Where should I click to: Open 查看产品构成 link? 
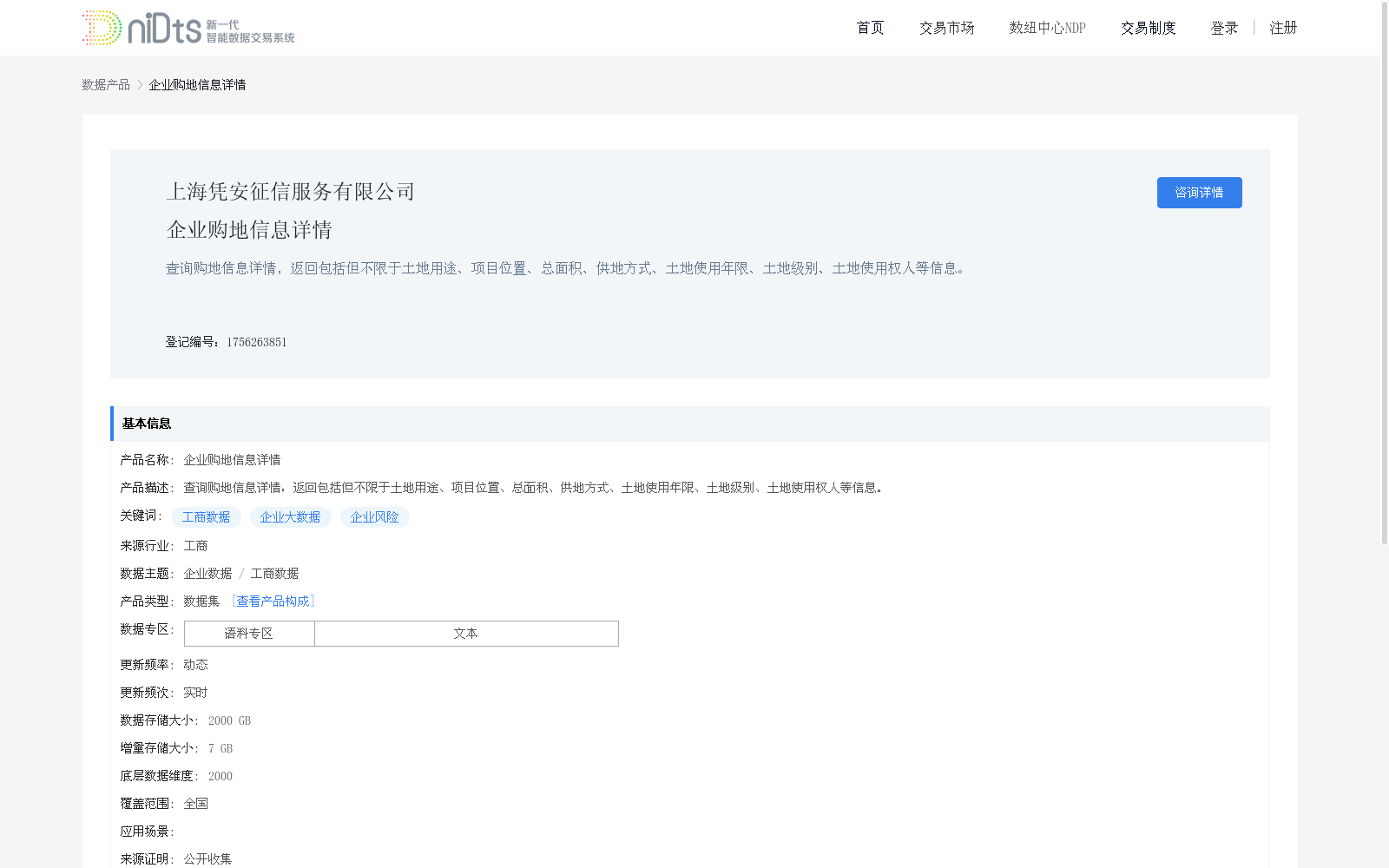click(273, 602)
